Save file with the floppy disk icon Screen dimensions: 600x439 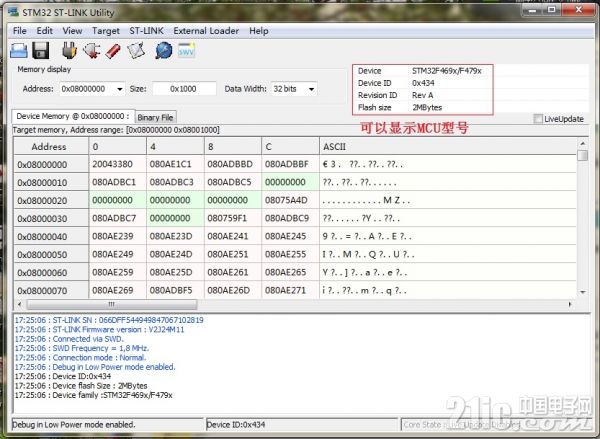pos(41,51)
